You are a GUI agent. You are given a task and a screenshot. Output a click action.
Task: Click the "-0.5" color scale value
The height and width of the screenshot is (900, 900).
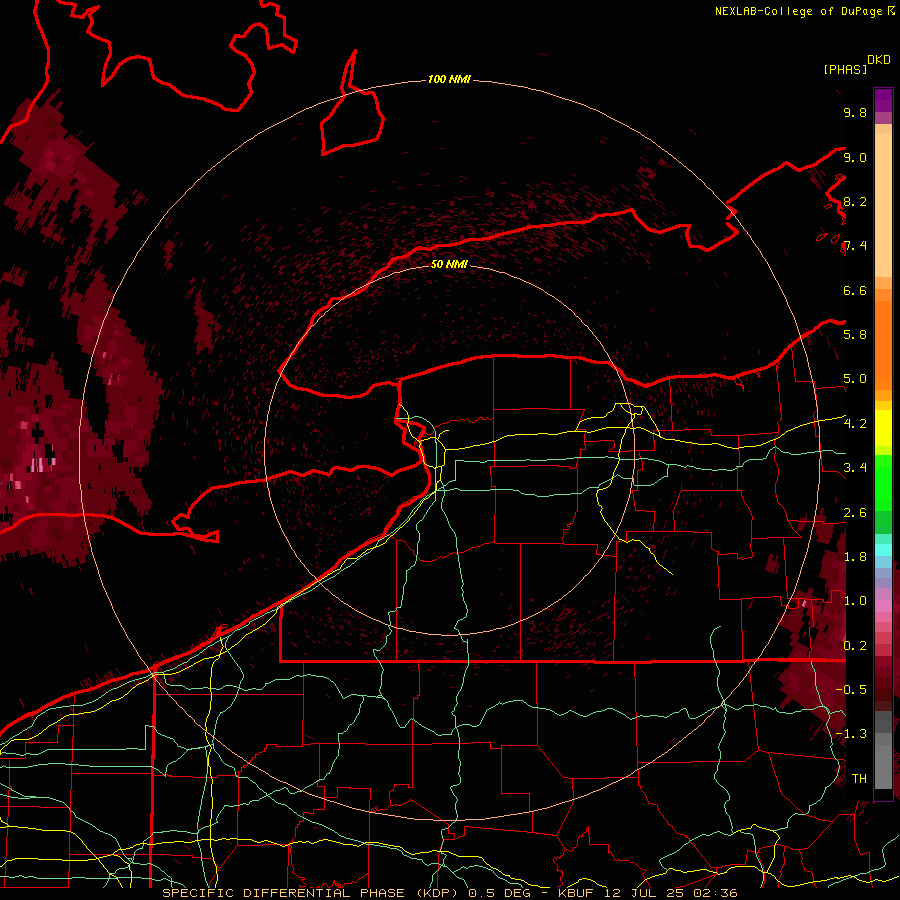(x=851, y=690)
